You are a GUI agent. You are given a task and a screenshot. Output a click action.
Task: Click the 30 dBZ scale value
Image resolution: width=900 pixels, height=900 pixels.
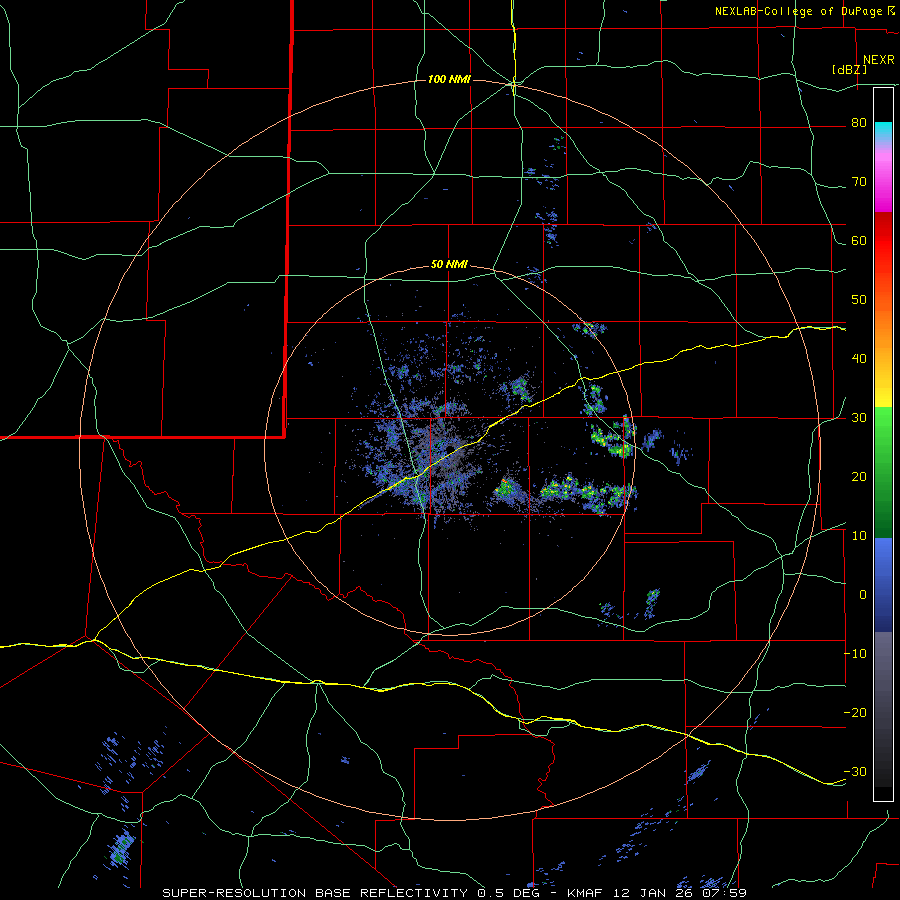[859, 417]
